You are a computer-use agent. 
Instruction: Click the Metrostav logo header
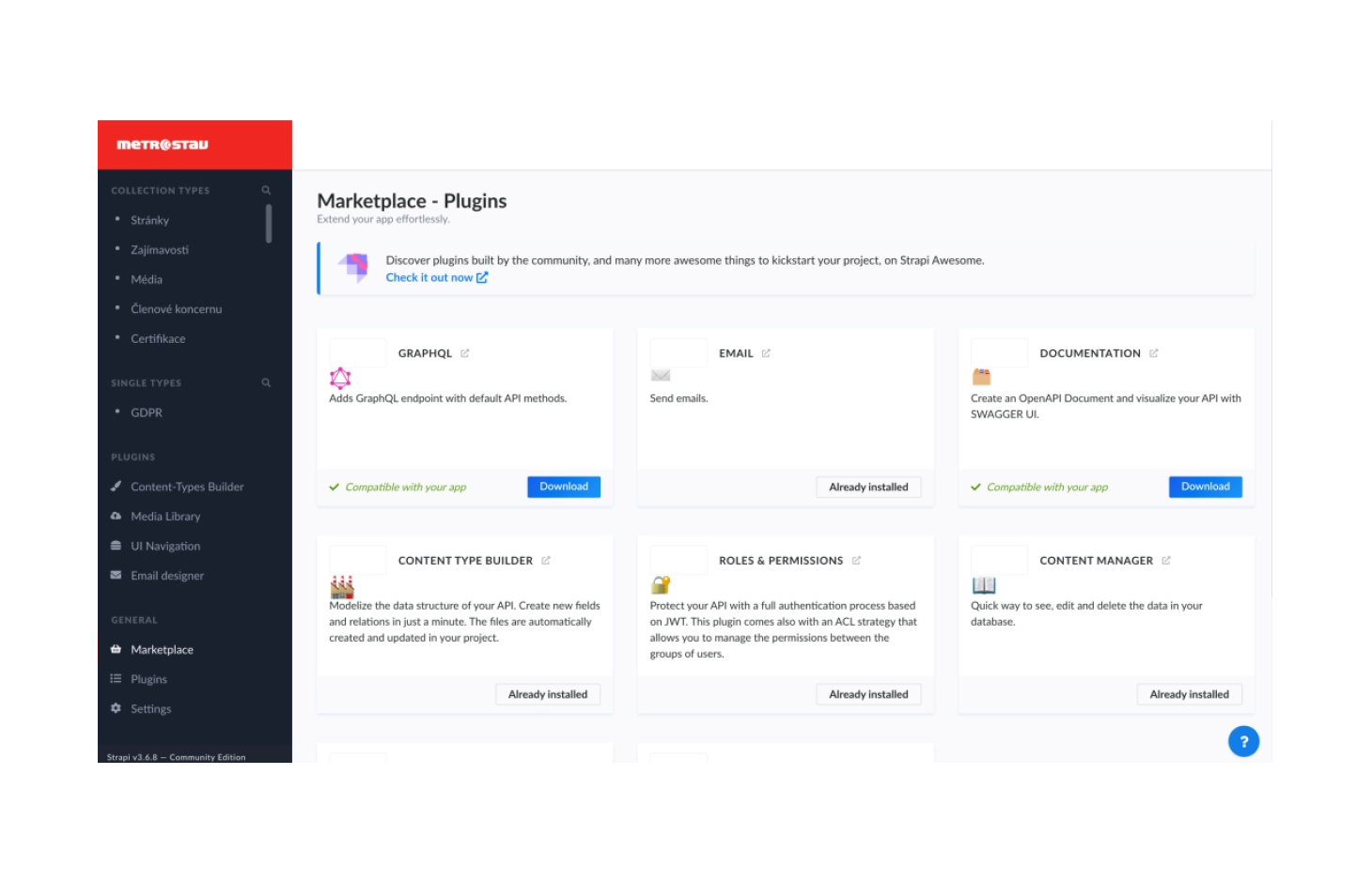pos(163,145)
